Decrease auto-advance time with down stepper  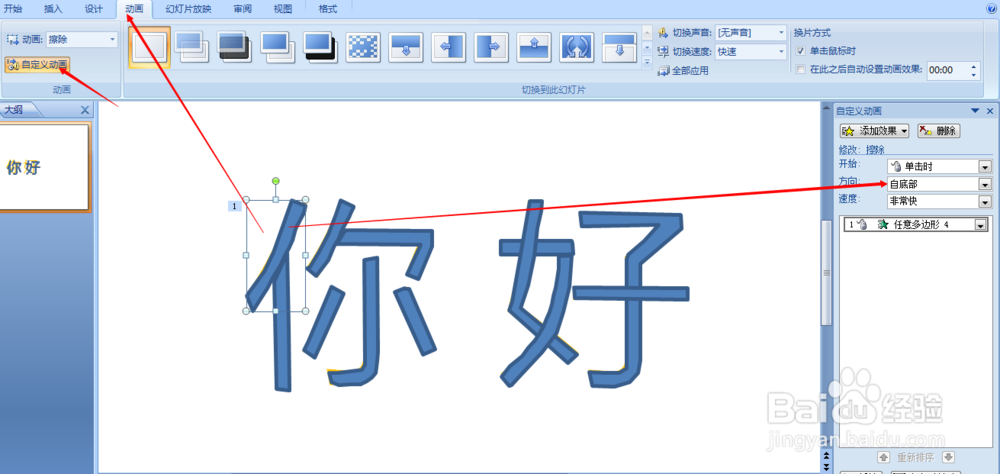(973, 75)
